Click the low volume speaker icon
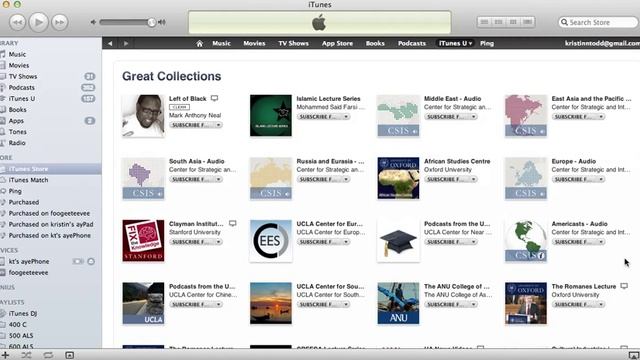640x360 pixels. pos(93,22)
